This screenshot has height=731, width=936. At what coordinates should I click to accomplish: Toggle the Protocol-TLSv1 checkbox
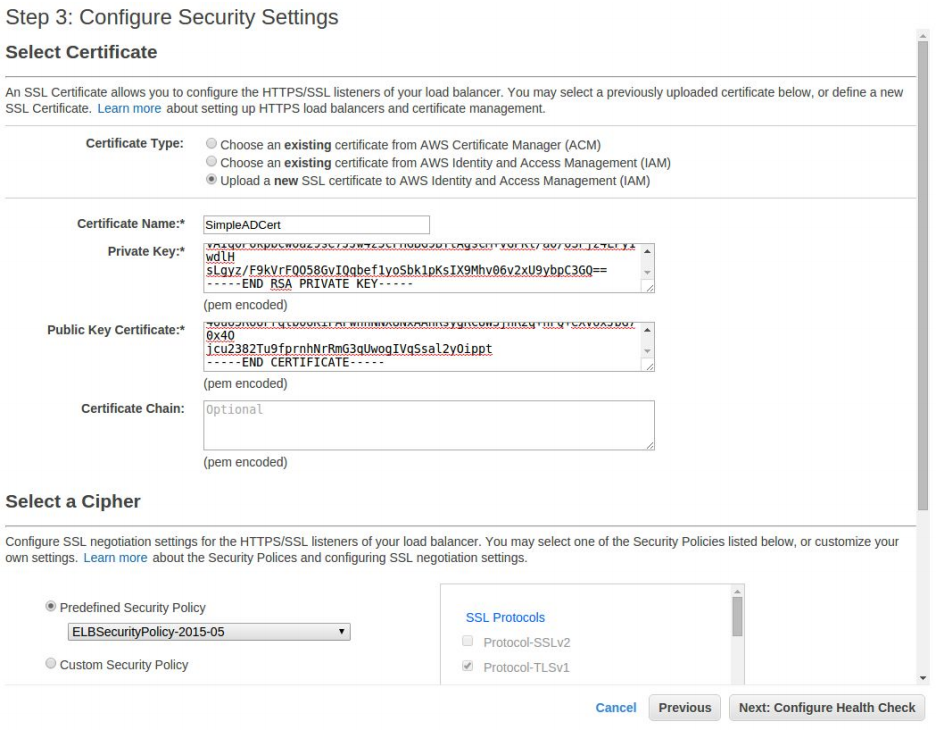(x=468, y=667)
